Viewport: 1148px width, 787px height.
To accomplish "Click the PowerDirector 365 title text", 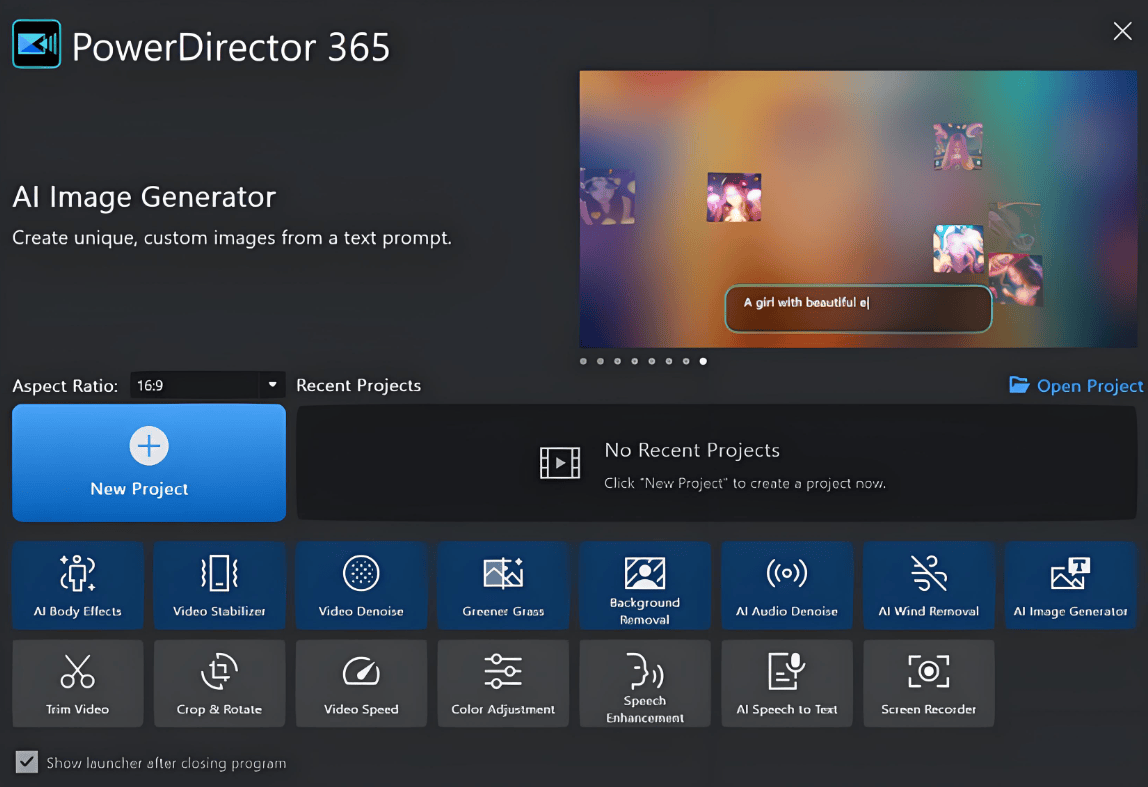I will tap(231, 47).
